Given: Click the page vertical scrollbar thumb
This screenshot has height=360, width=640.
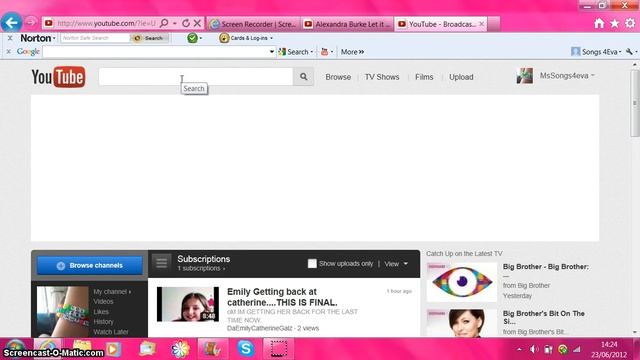Looking at the screenshot, I should 635,103.
